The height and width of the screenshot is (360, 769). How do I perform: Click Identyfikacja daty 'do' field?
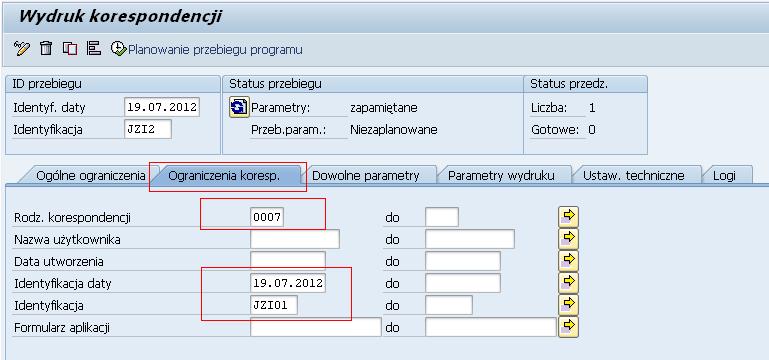coord(462,283)
